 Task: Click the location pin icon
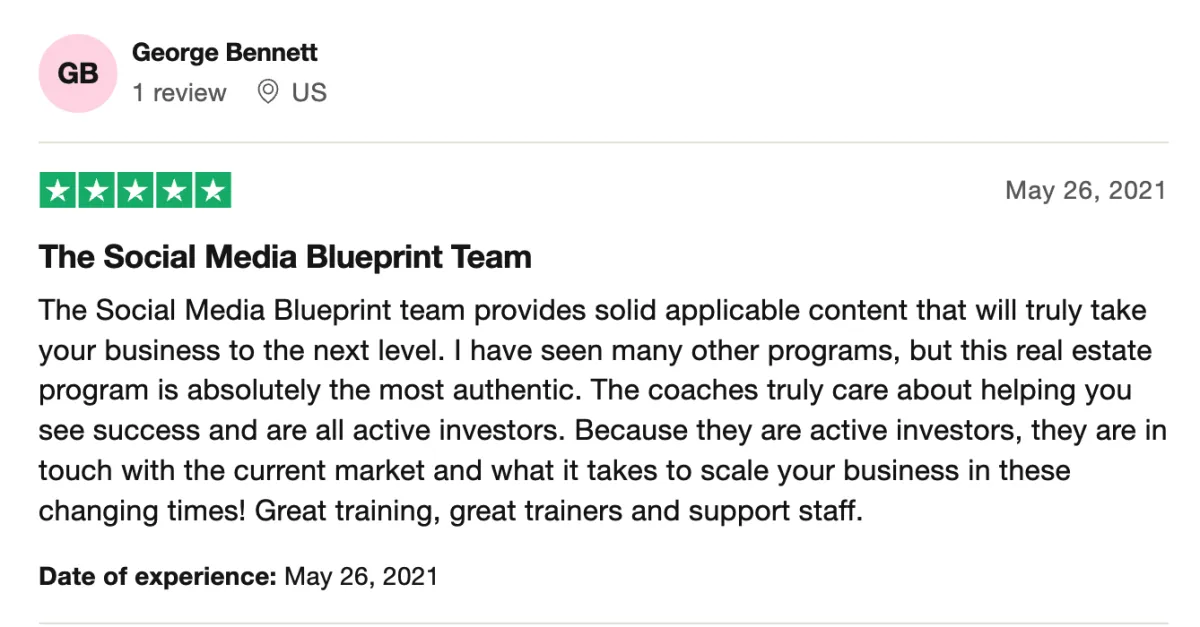(267, 93)
